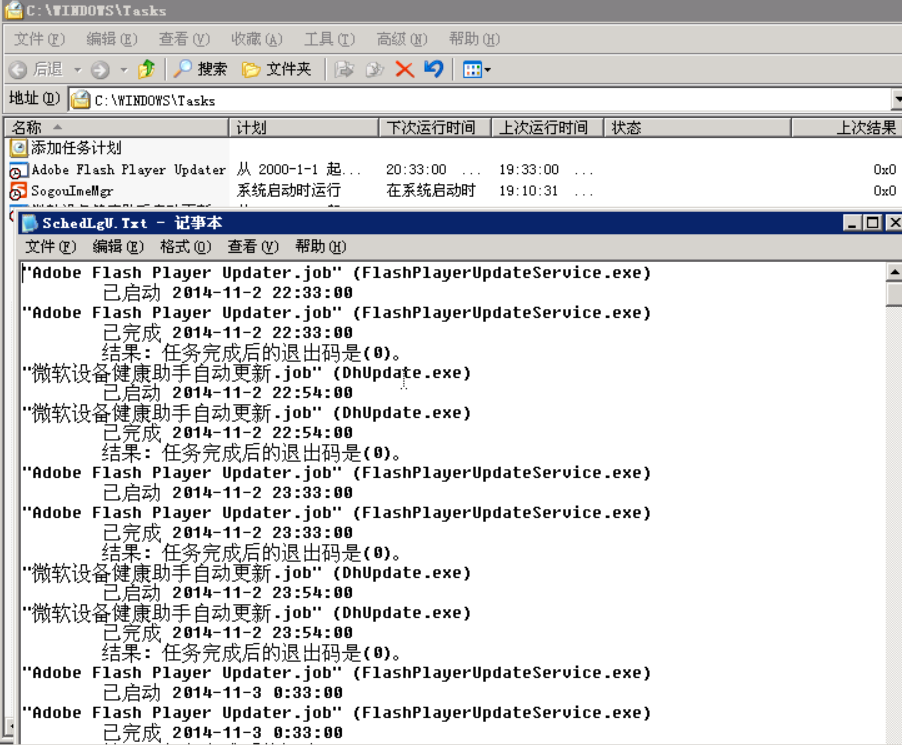
Task: Select the Adobe Flash Player Updater task icon
Action: pyautogui.click(x=18, y=170)
